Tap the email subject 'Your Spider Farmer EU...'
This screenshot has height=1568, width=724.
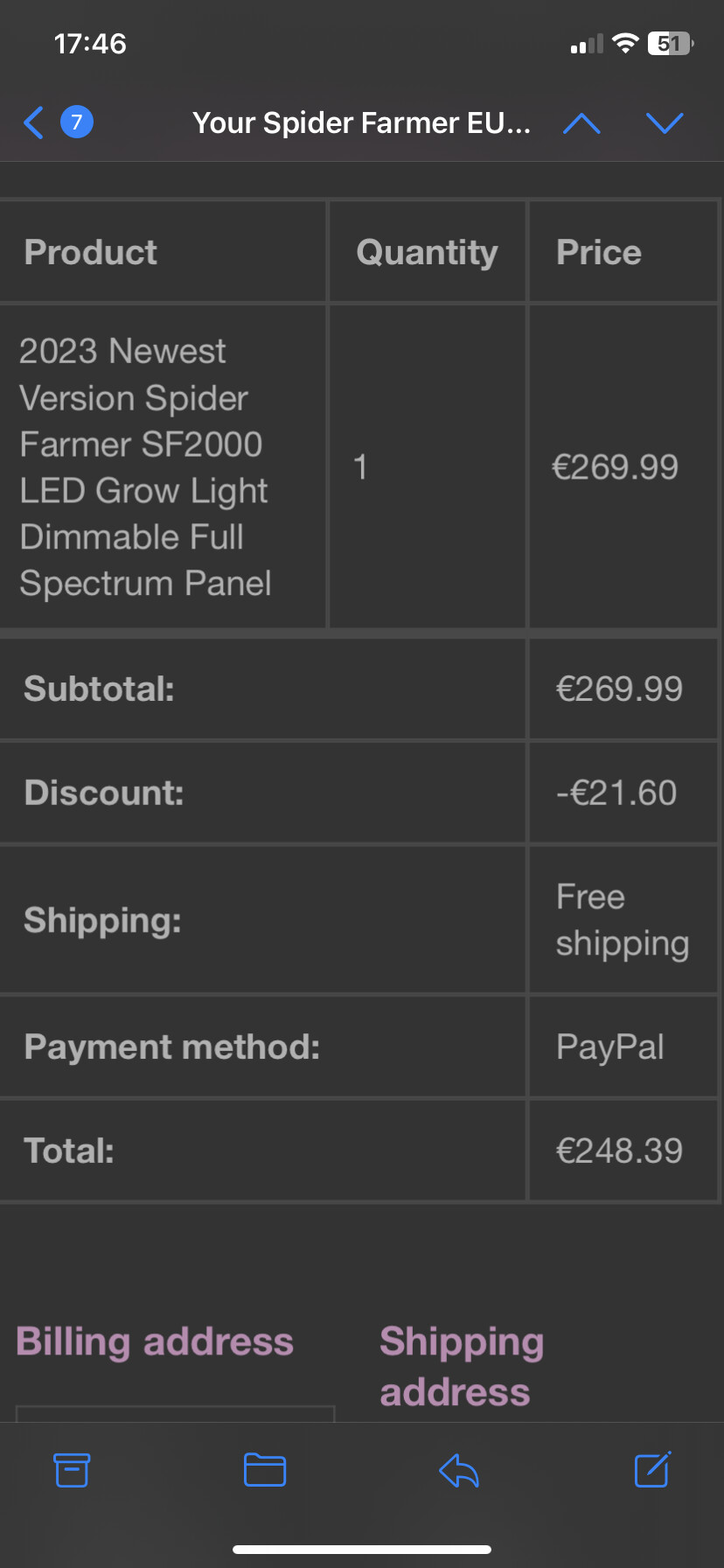[361, 123]
